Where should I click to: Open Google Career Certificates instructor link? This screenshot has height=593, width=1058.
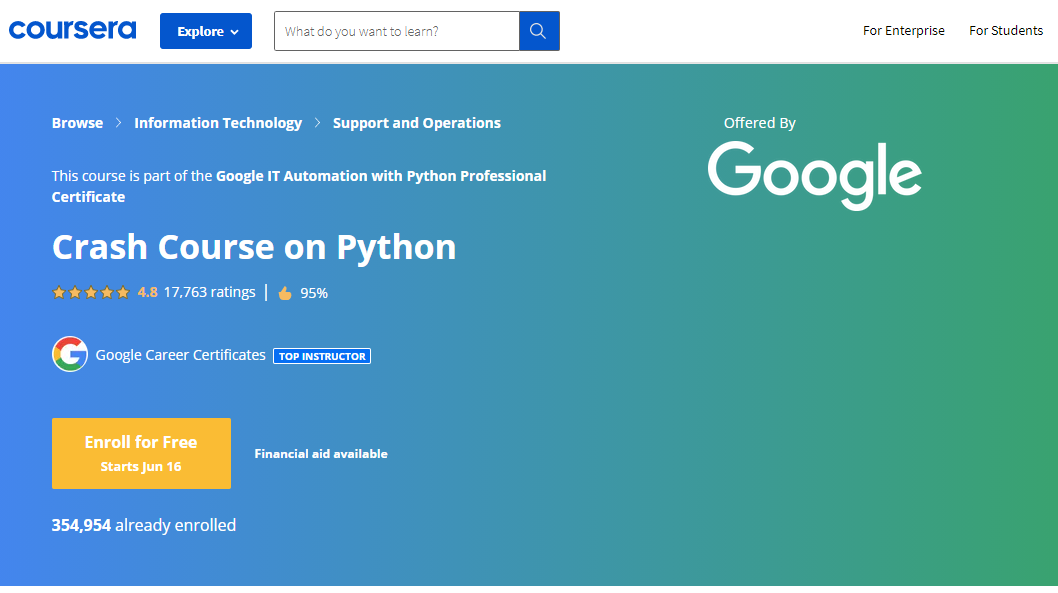click(x=181, y=355)
